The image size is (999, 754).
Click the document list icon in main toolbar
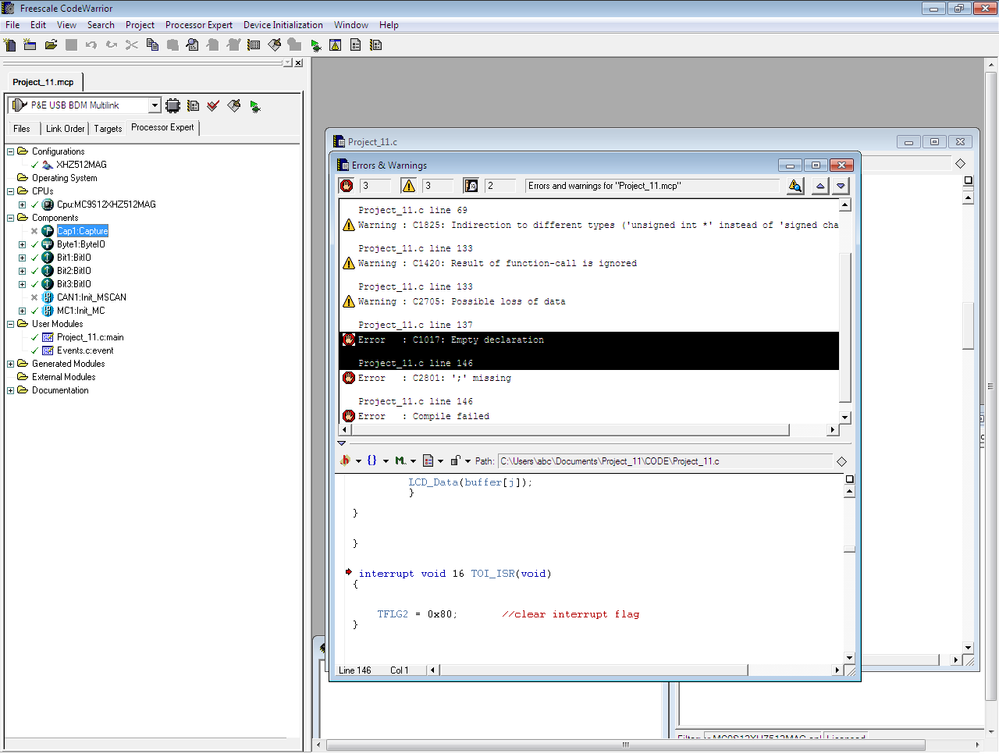pos(356,45)
